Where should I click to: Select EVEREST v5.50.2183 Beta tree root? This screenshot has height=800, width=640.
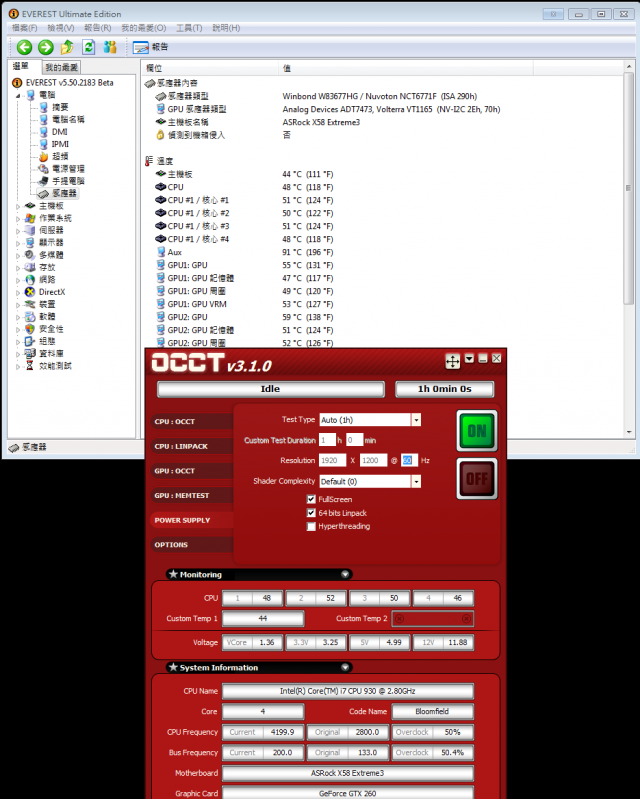pos(69,83)
